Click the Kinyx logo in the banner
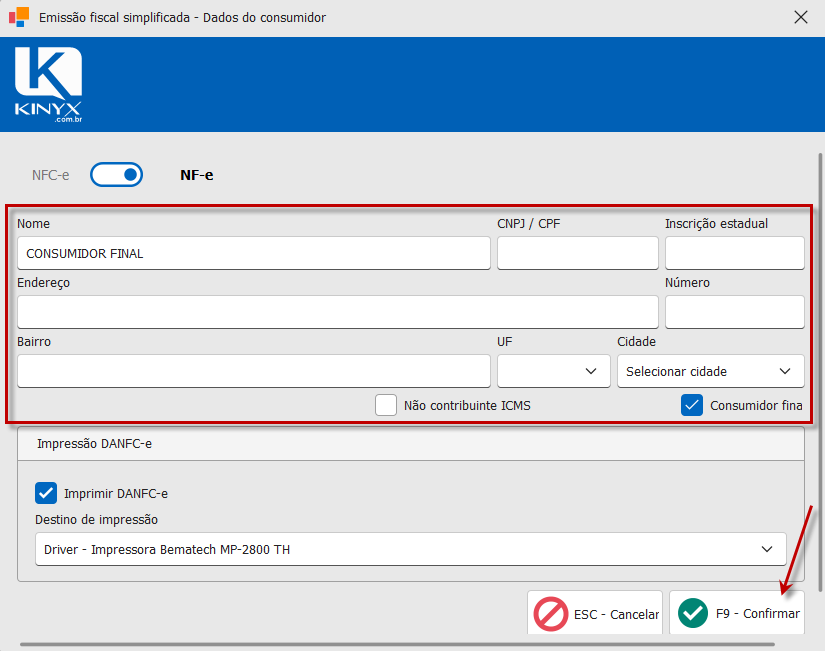 point(48,84)
